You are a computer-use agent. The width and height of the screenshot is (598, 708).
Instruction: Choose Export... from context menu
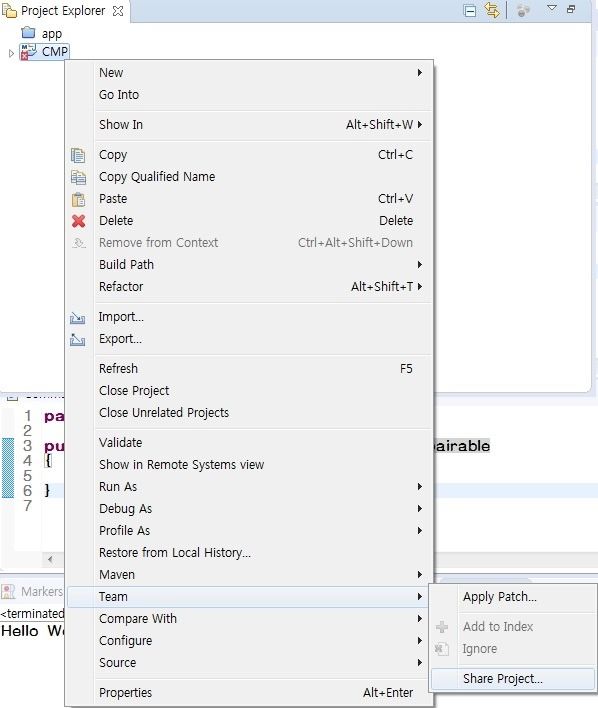250,339
